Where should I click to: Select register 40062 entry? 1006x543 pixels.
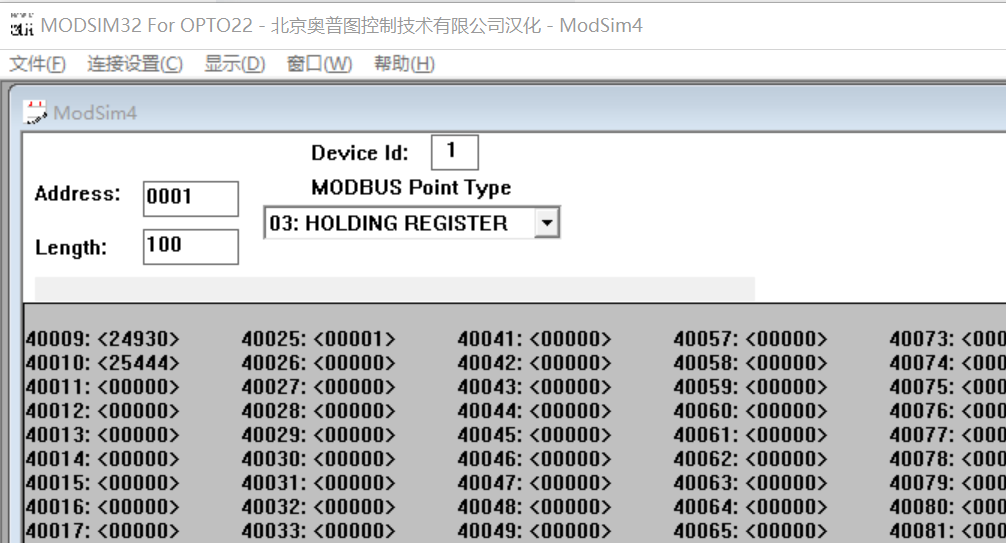pyautogui.click(x=751, y=459)
